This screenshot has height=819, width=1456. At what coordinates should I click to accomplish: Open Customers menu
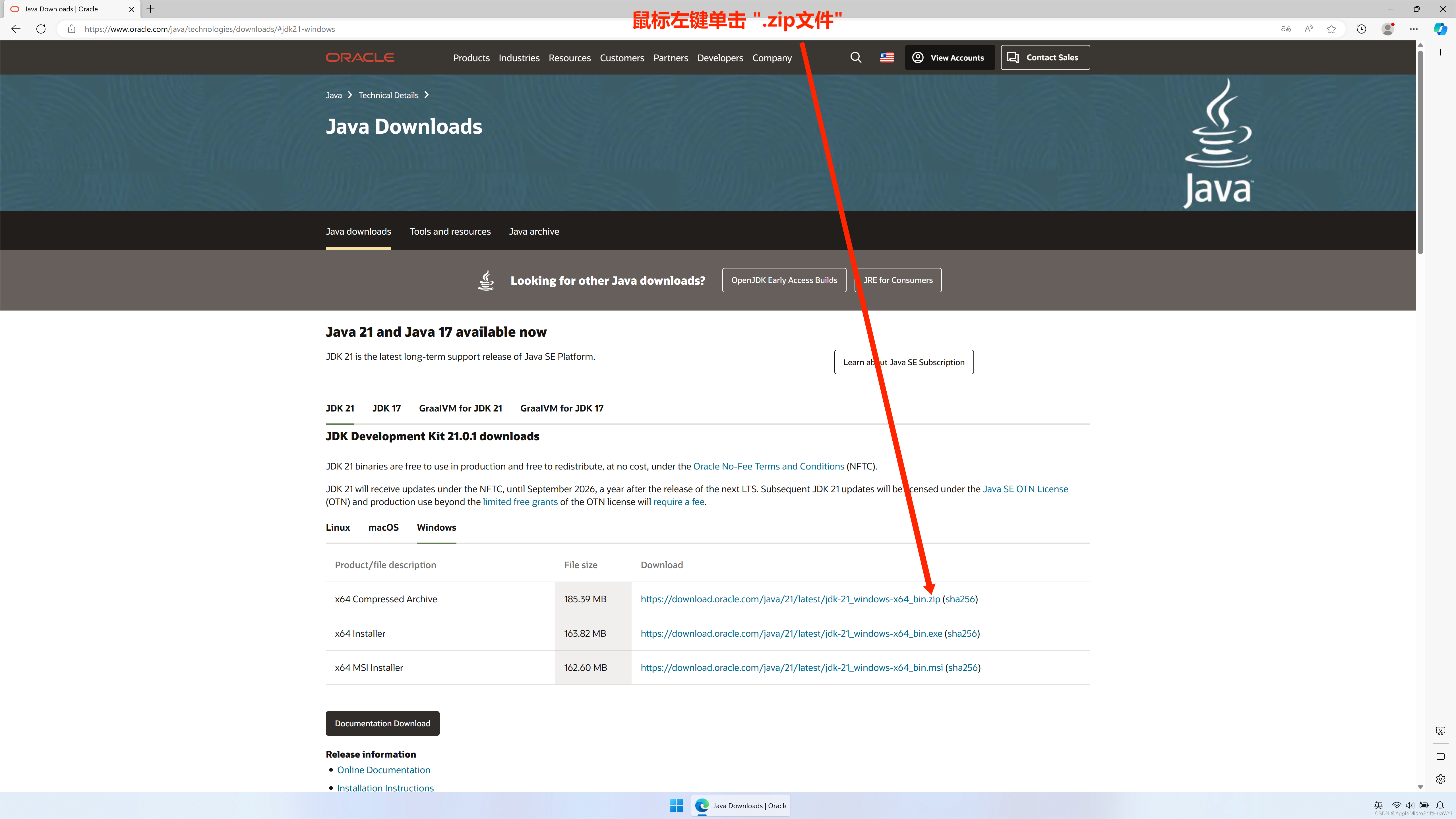tap(622, 58)
